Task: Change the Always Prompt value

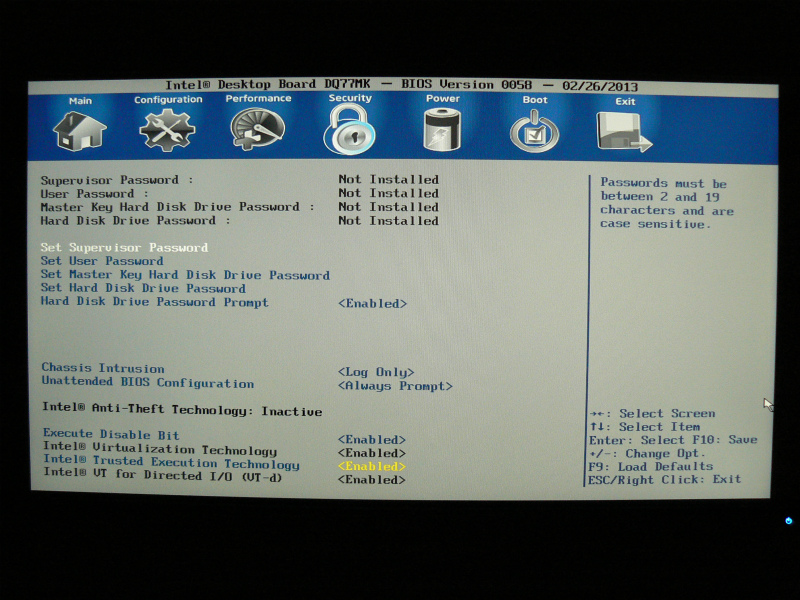Action: click(x=395, y=386)
